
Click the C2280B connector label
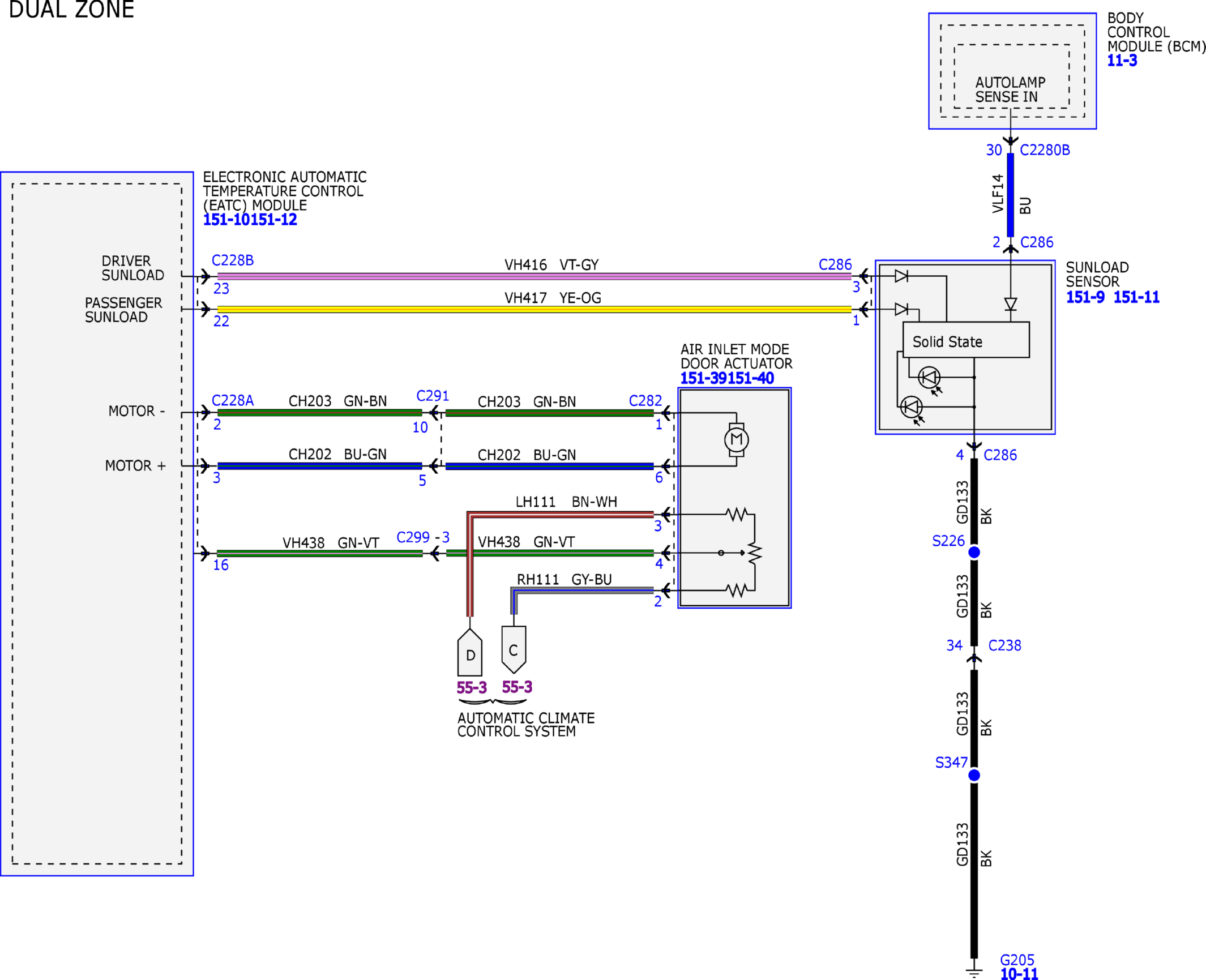click(x=1045, y=150)
